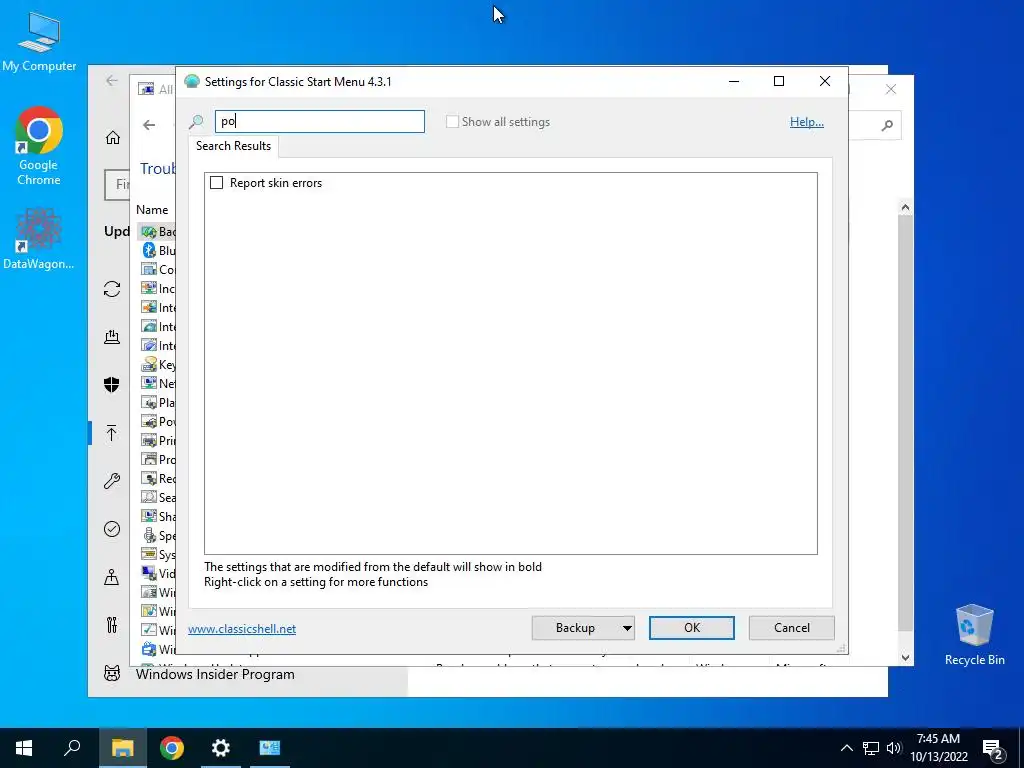This screenshot has height=768, width=1024.
Task: Open Troubleshoot wrench icon in the Settings sidebar
Action: click(x=112, y=481)
